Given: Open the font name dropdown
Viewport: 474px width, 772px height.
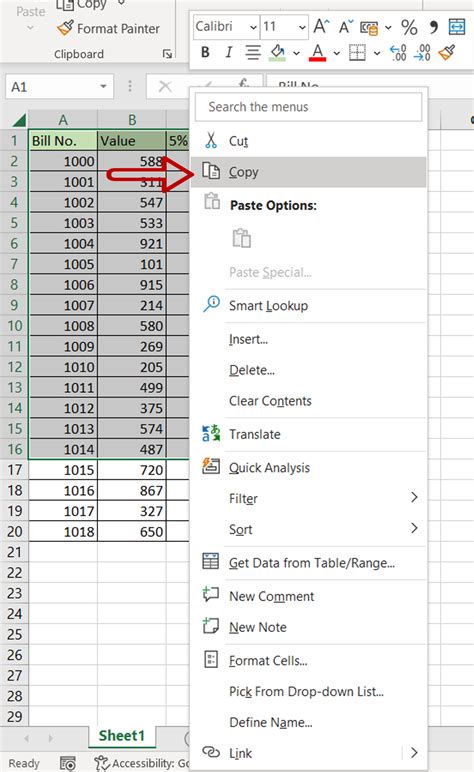Looking at the screenshot, I should click(x=253, y=27).
